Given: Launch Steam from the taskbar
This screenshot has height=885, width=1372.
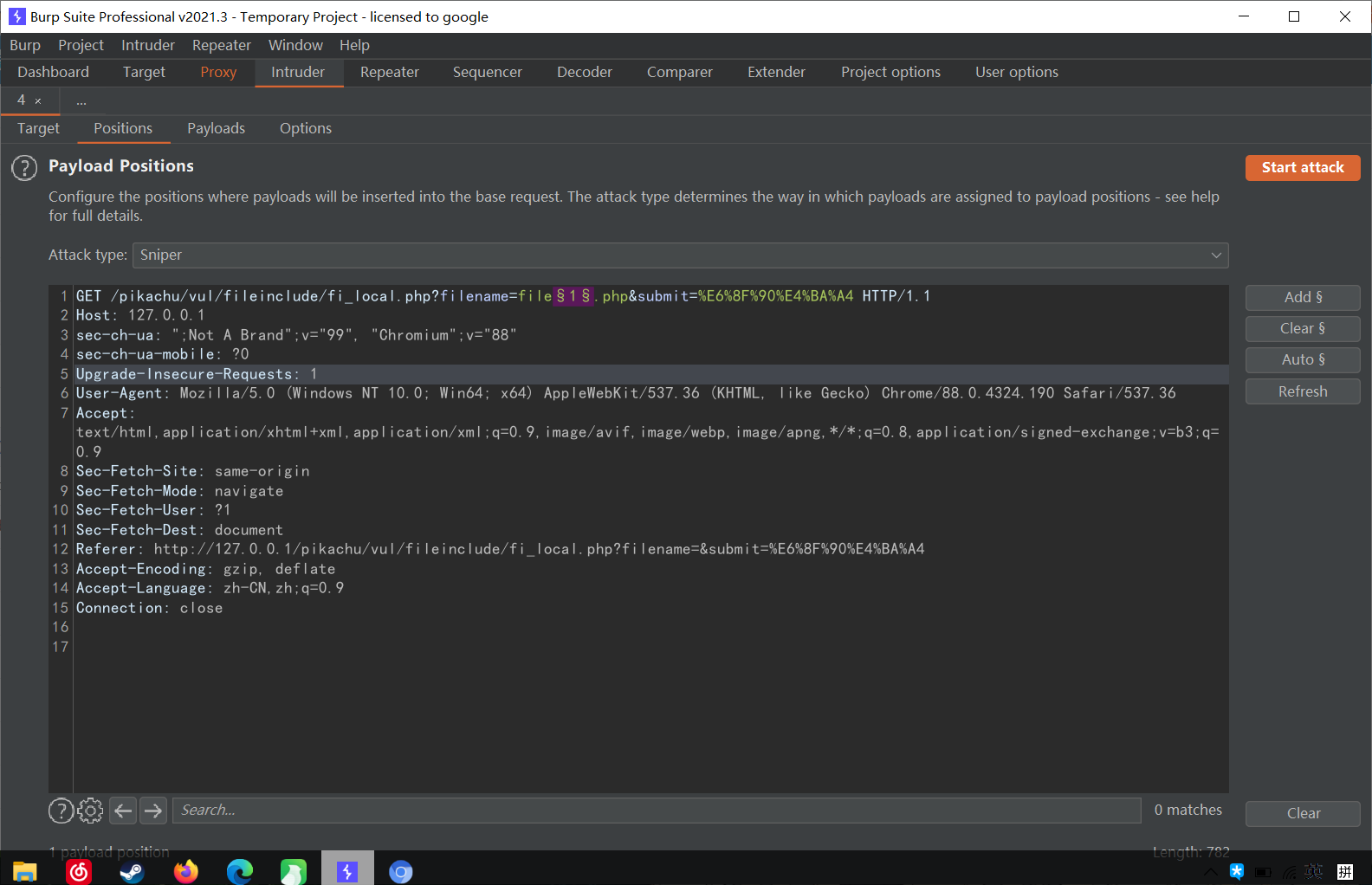Looking at the screenshot, I should pos(132,871).
